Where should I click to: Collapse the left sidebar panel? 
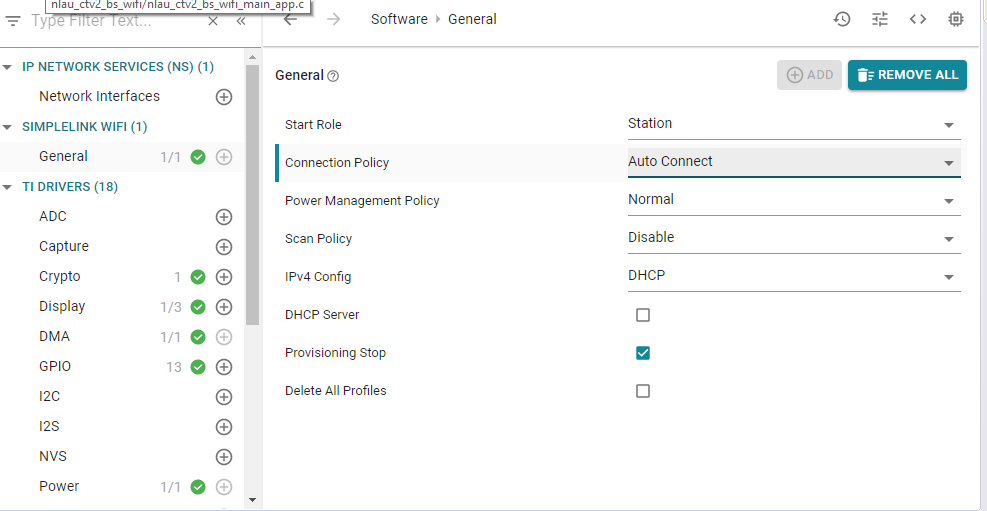241,21
